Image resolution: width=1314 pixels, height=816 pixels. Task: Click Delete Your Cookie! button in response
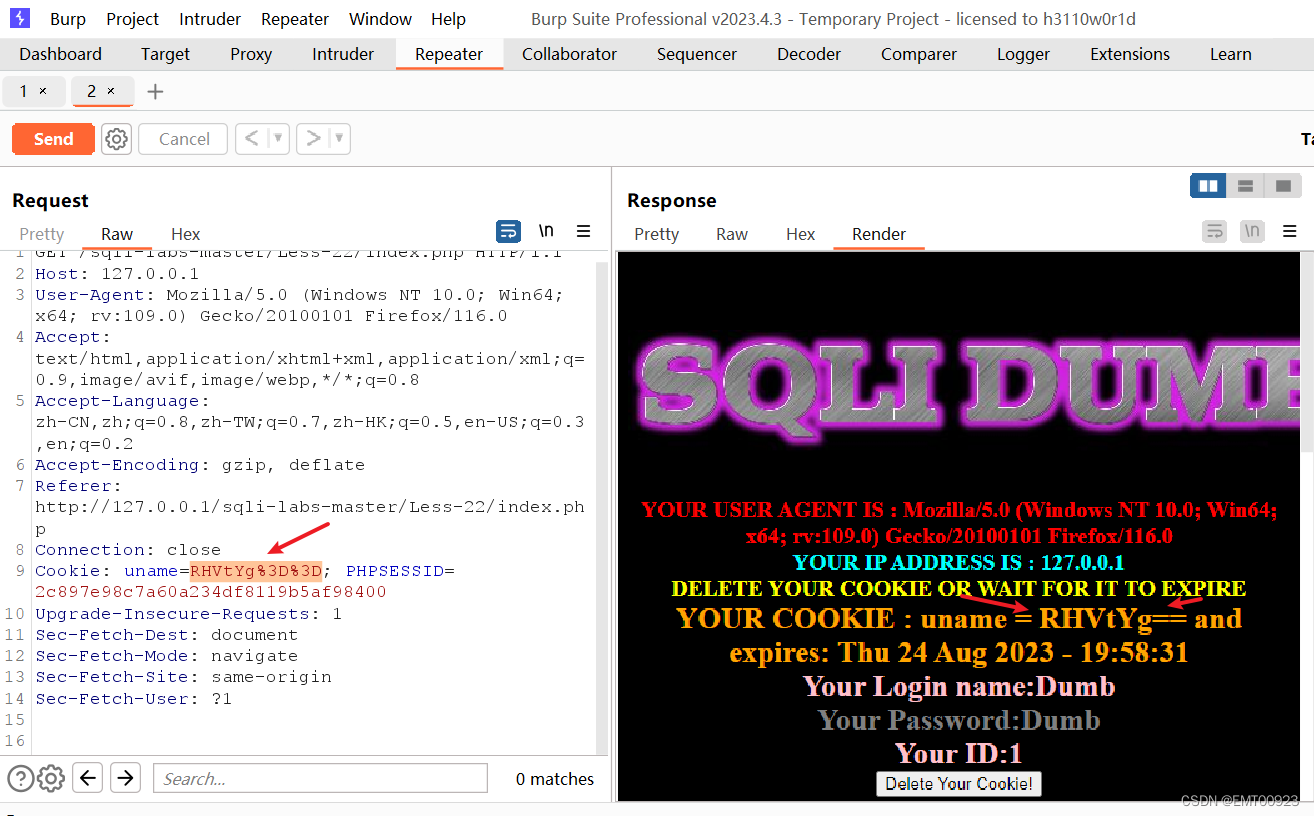[x=959, y=784]
